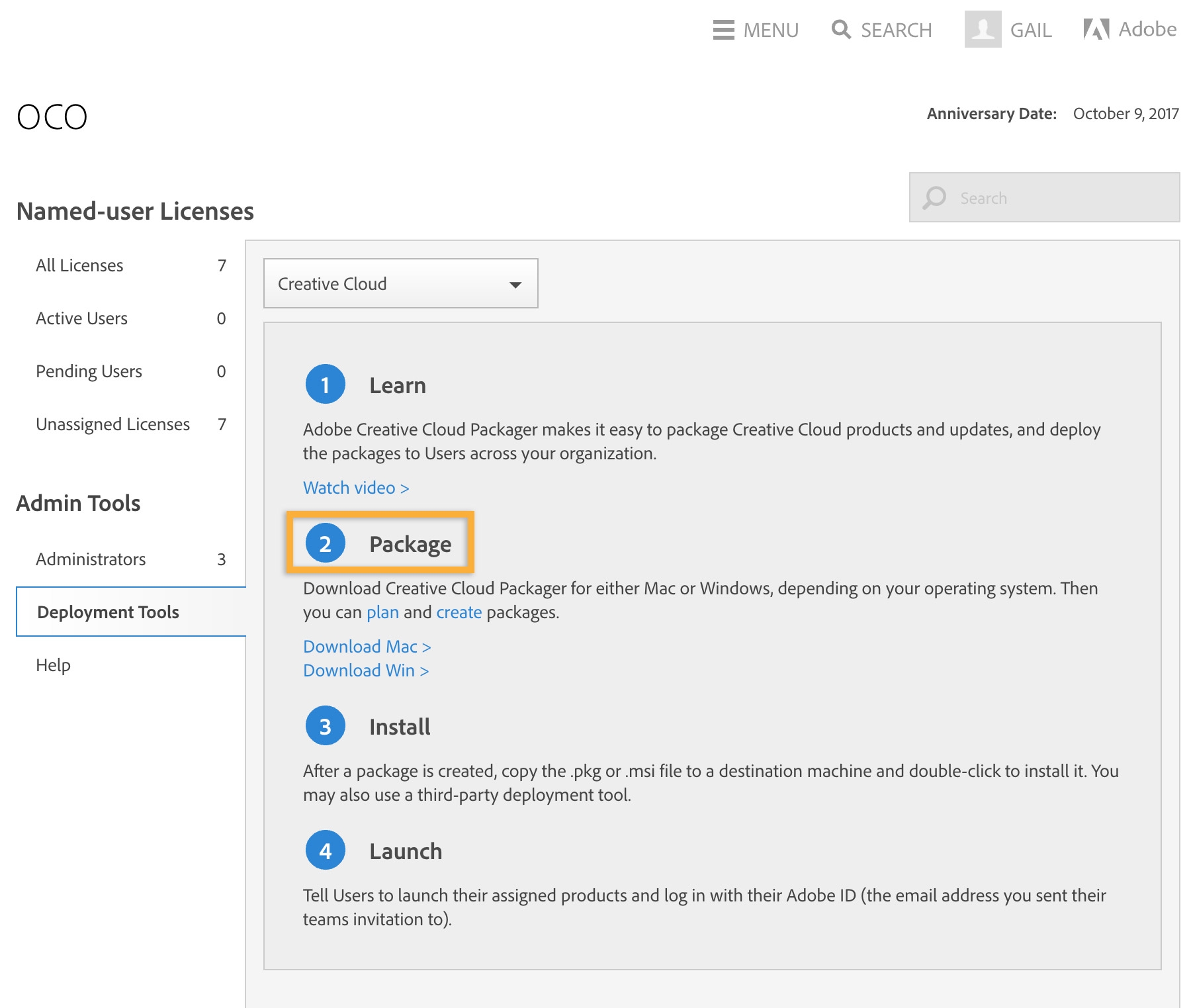Image resolution: width=1191 pixels, height=1008 pixels.
Task: Click the hamburger MENU icon
Action: 723,30
